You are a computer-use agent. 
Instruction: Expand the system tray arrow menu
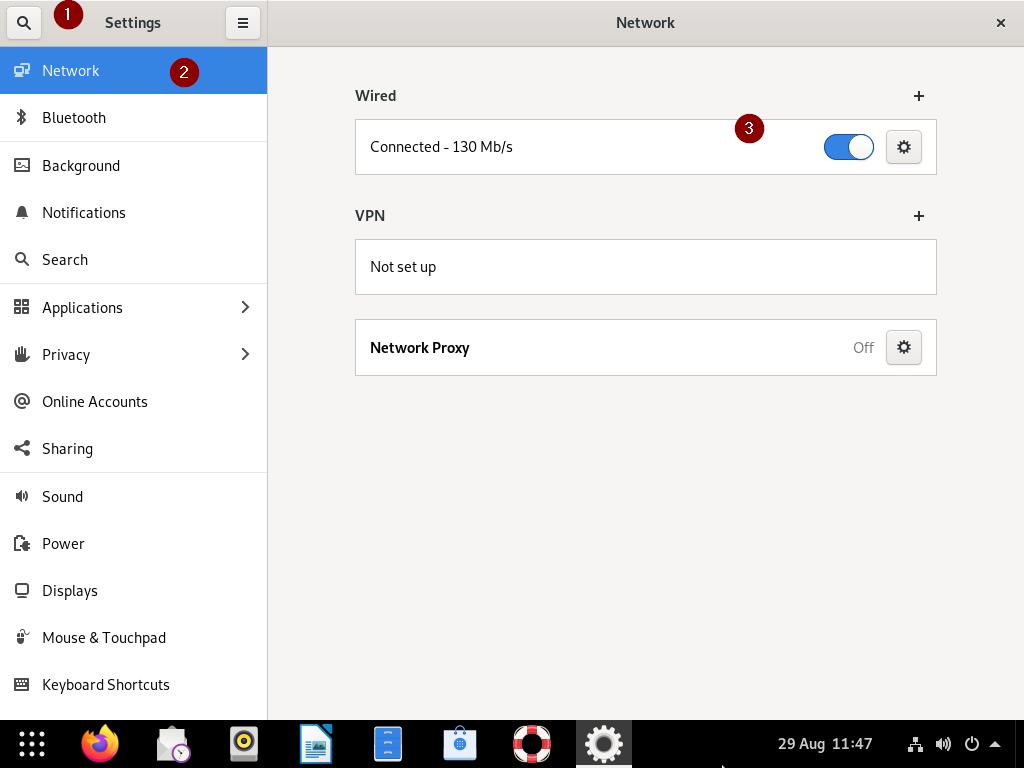click(x=995, y=744)
